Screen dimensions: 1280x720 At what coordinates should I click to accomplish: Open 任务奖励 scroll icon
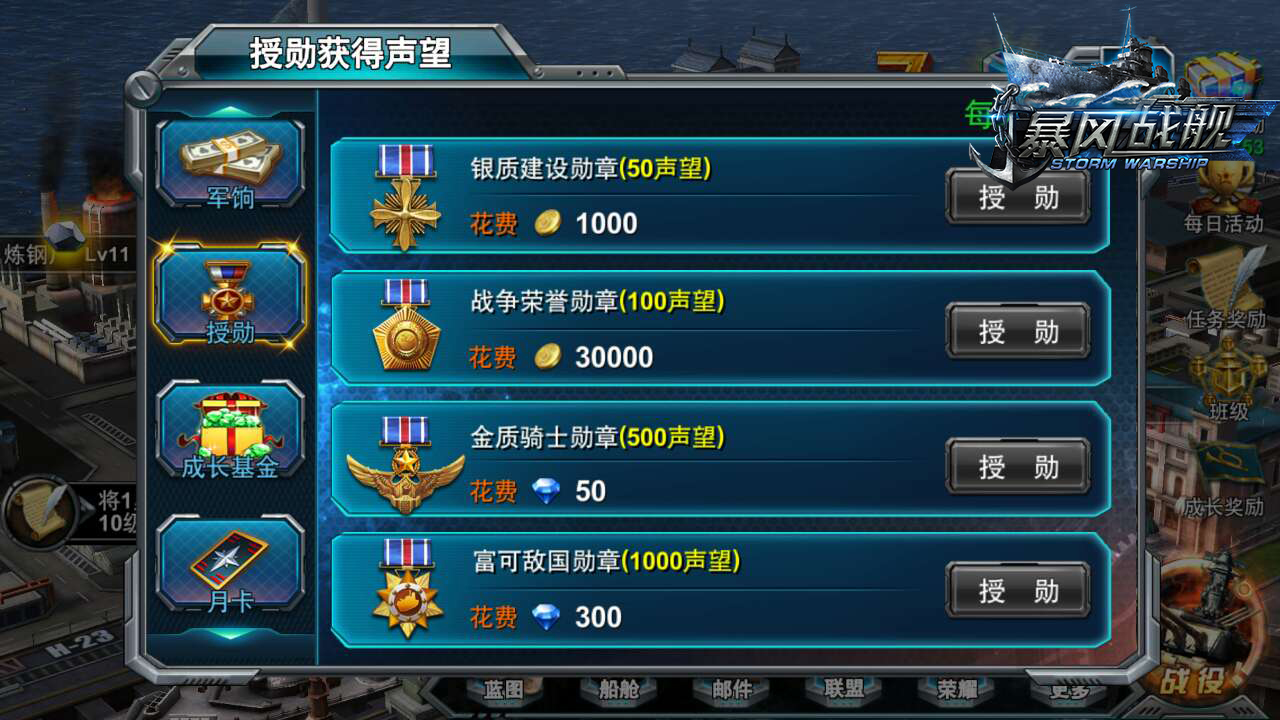(1223, 291)
